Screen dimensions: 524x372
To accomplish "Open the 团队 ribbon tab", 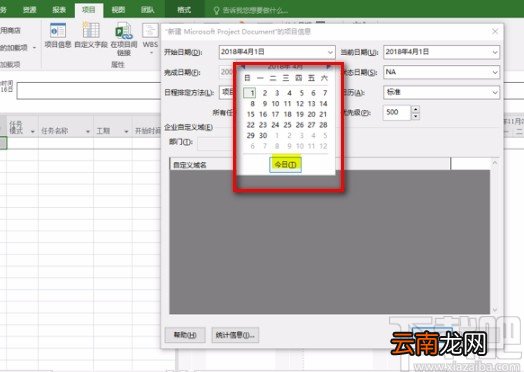I will [x=147, y=10].
